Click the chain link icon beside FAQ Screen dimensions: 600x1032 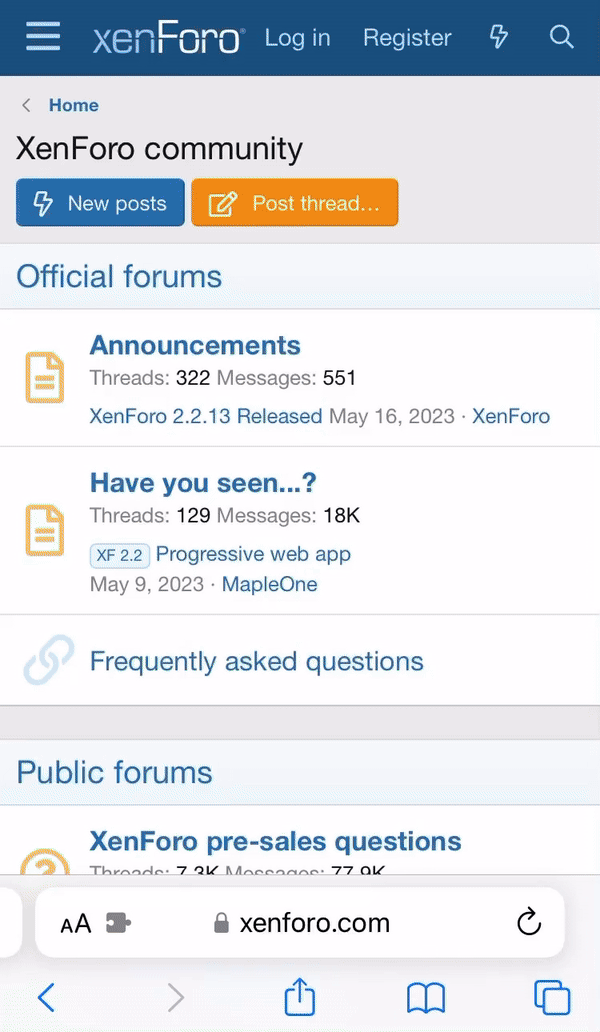49,660
